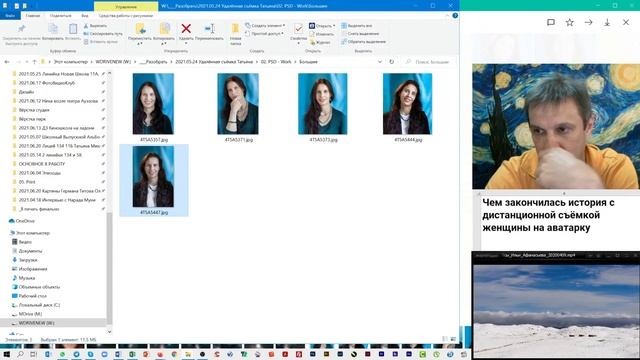
Task: Click the Cut scissors command
Action: (x=96, y=26)
